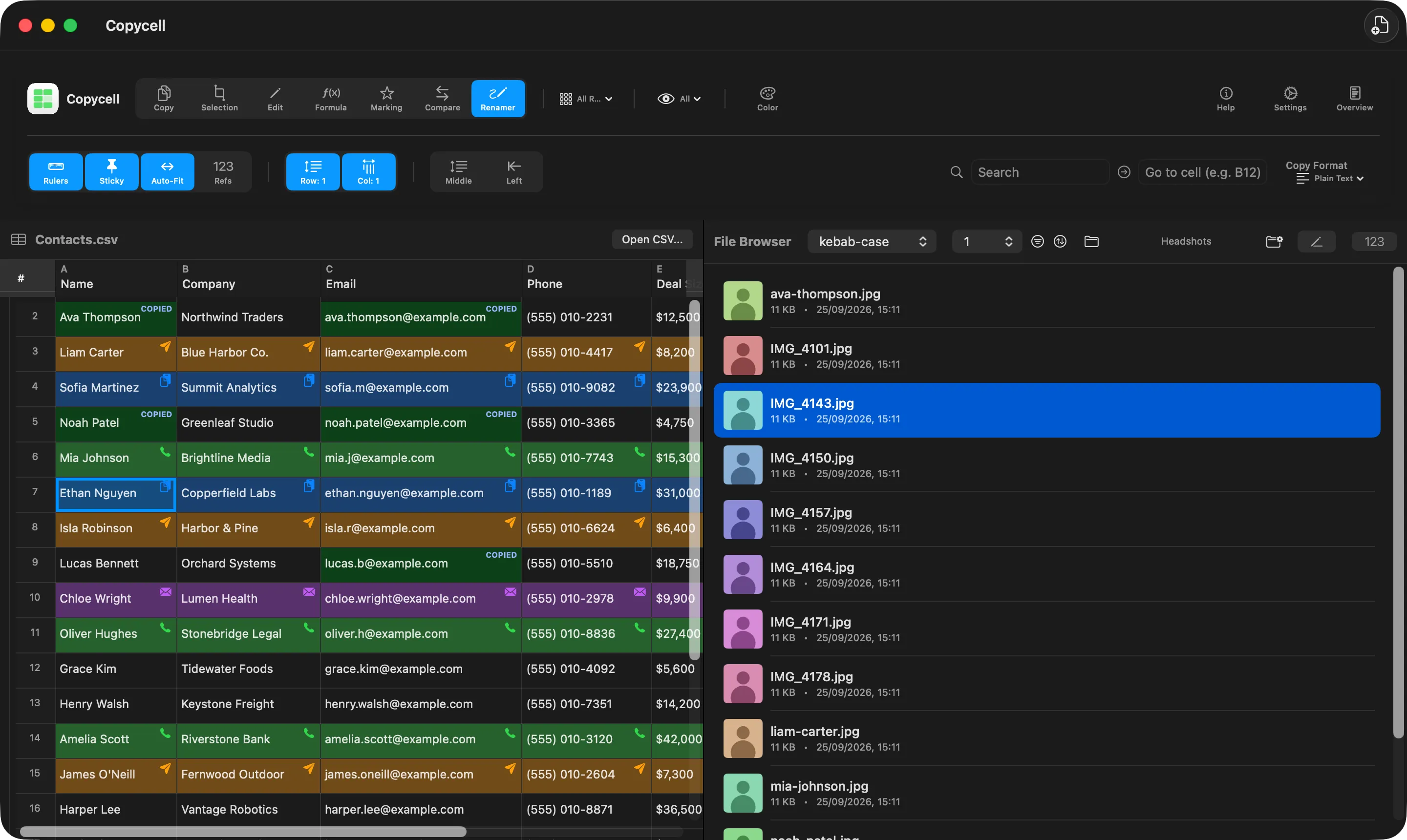Open Help from the toolbar
This screenshot has height=840, width=1407.
[1225, 99]
